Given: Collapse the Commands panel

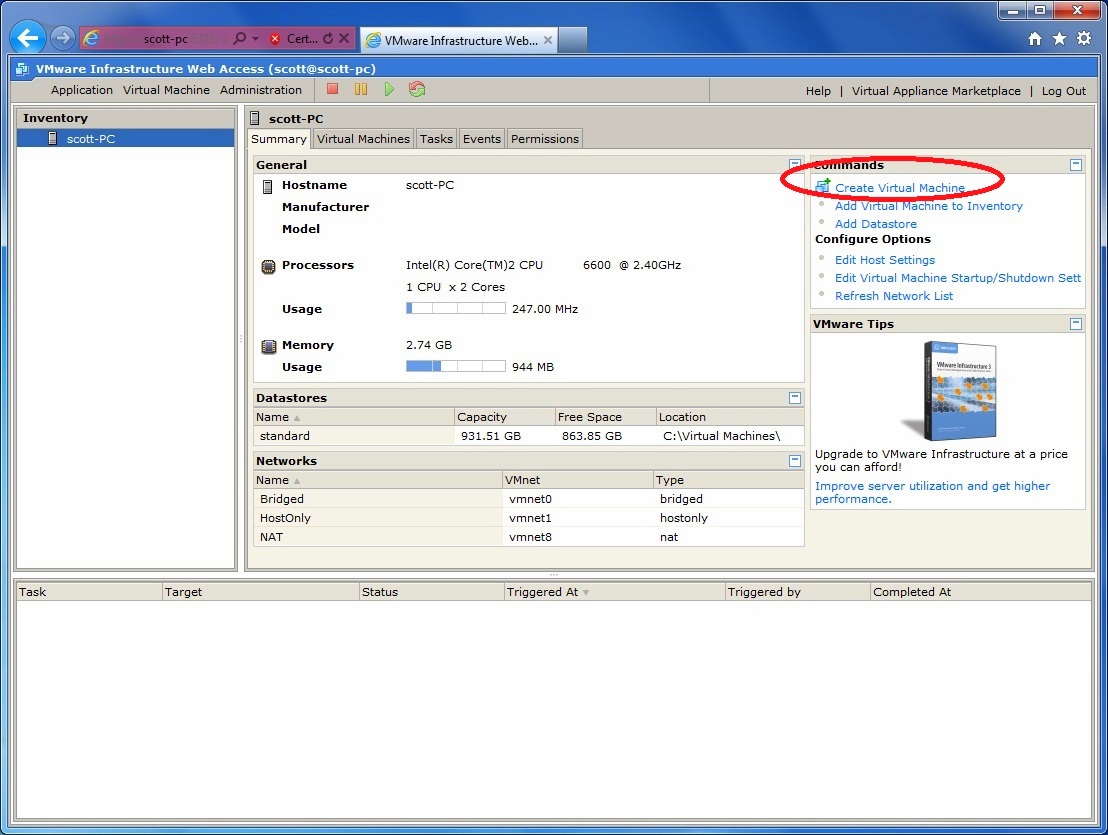Looking at the screenshot, I should click(x=1075, y=165).
